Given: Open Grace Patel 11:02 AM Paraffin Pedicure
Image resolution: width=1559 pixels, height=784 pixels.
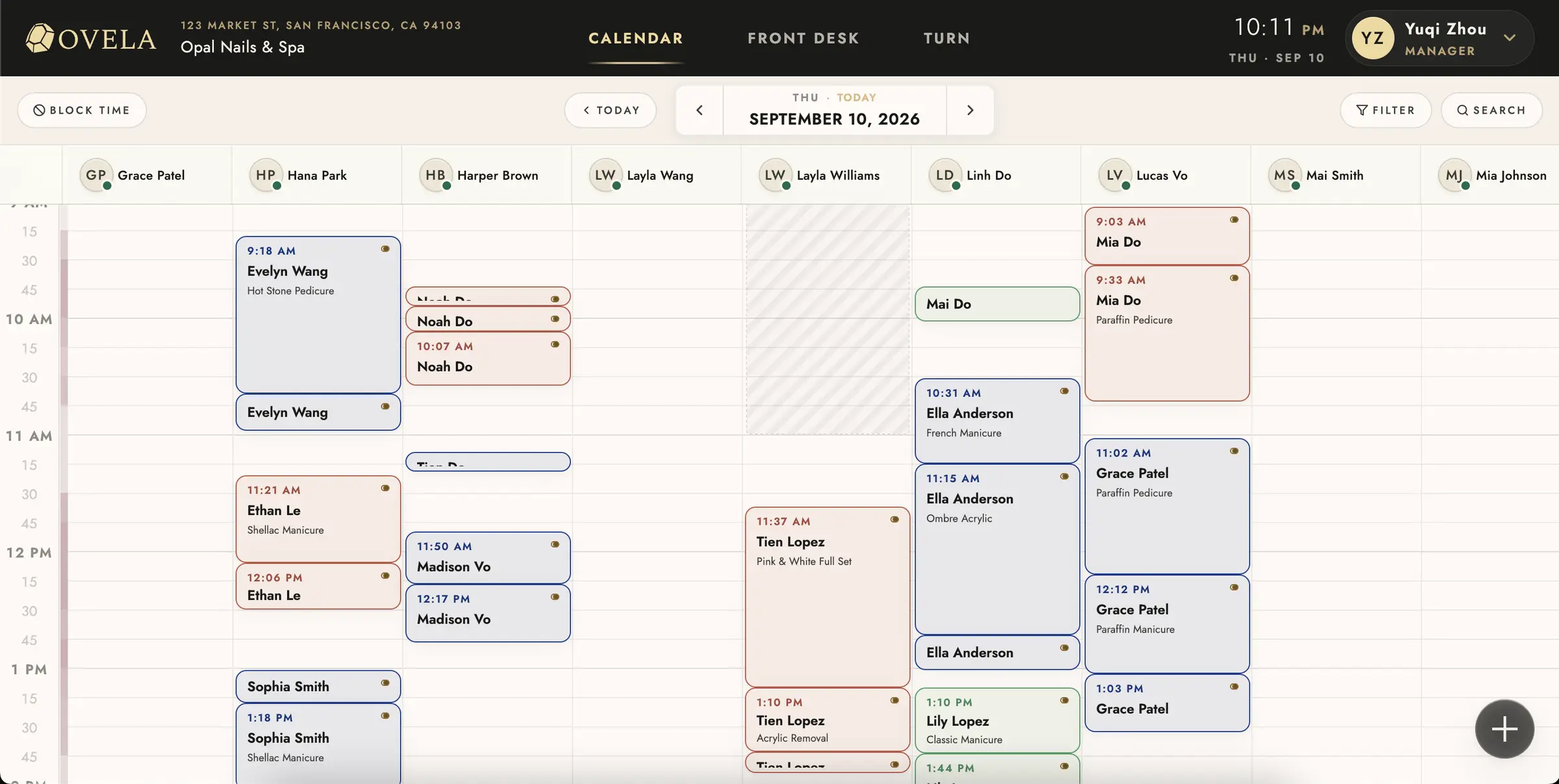Looking at the screenshot, I should coord(1167,506).
